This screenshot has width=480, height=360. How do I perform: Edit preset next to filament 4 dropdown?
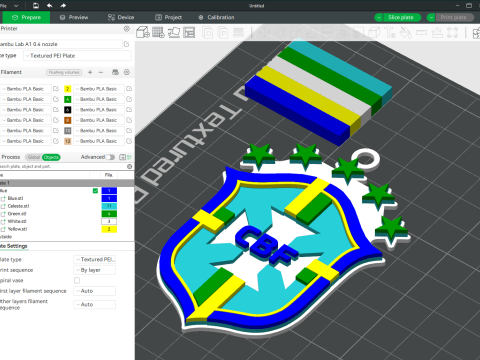coord(129,99)
